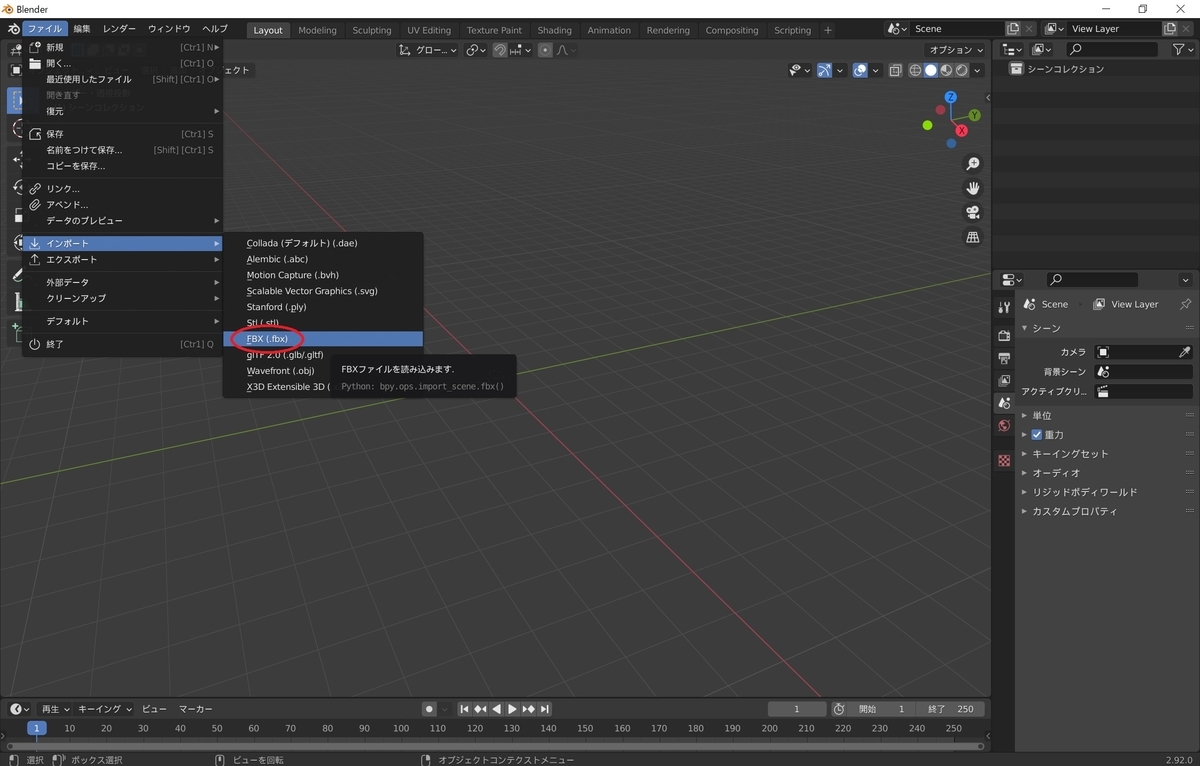This screenshot has height=766, width=1200.
Task: Choose FBX (.fbx) import option
Action: 323,339
